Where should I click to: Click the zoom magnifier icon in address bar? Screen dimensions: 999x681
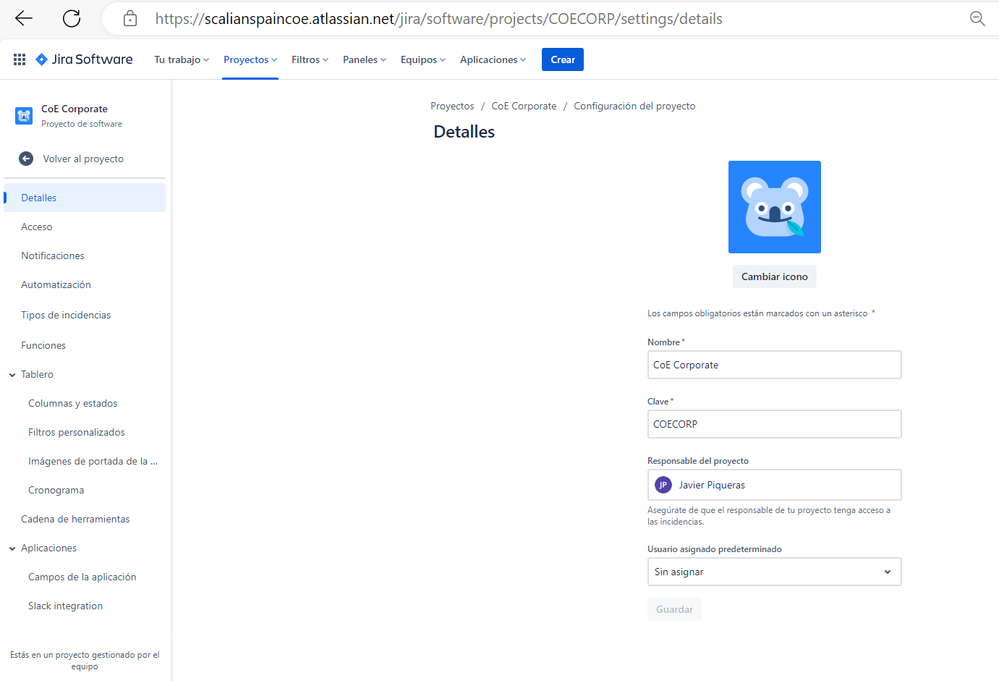(977, 18)
